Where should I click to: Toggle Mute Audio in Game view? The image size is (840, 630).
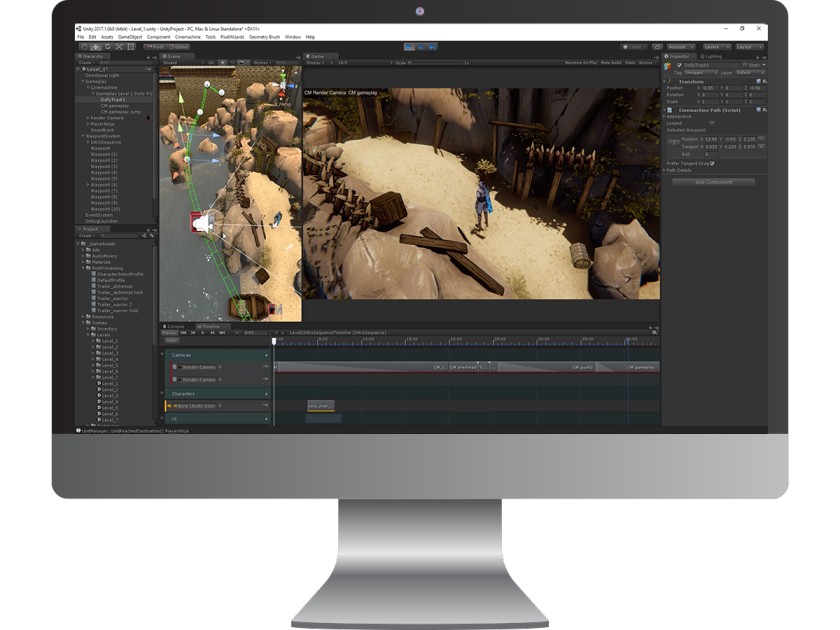coord(611,63)
